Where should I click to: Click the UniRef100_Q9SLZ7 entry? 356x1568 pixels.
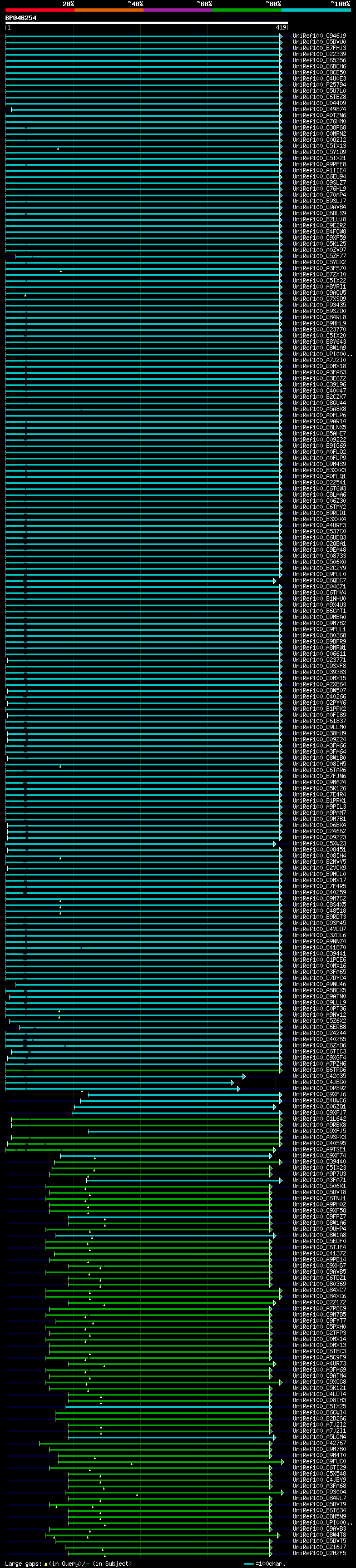319,182
